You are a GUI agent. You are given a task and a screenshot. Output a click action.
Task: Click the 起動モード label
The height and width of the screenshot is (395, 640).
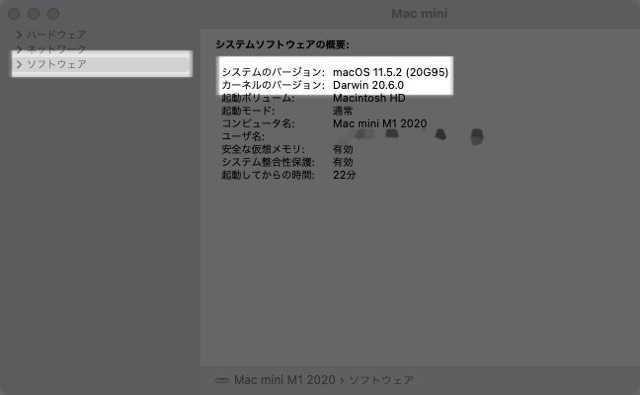(248, 111)
